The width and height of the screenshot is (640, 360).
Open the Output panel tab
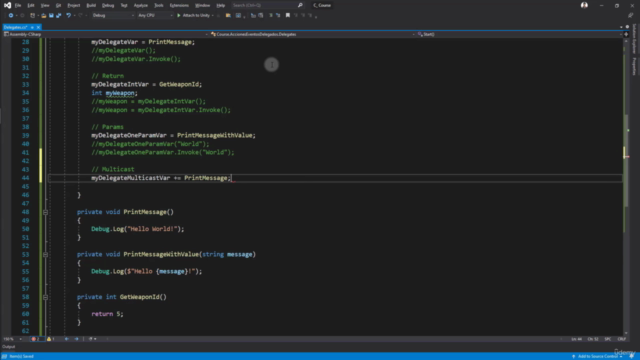(9, 347)
